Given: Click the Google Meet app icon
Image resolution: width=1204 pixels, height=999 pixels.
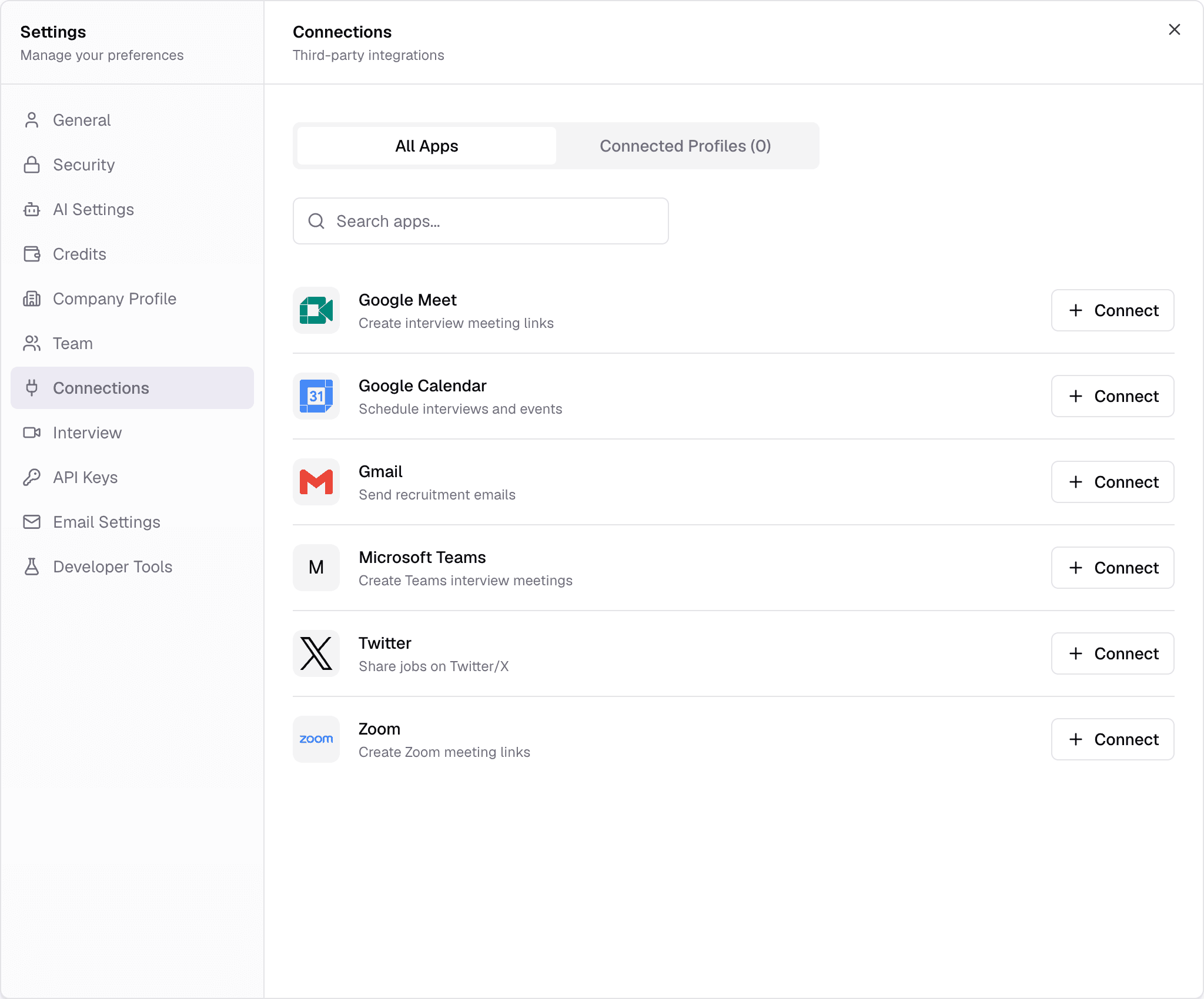Looking at the screenshot, I should click(x=316, y=310).
